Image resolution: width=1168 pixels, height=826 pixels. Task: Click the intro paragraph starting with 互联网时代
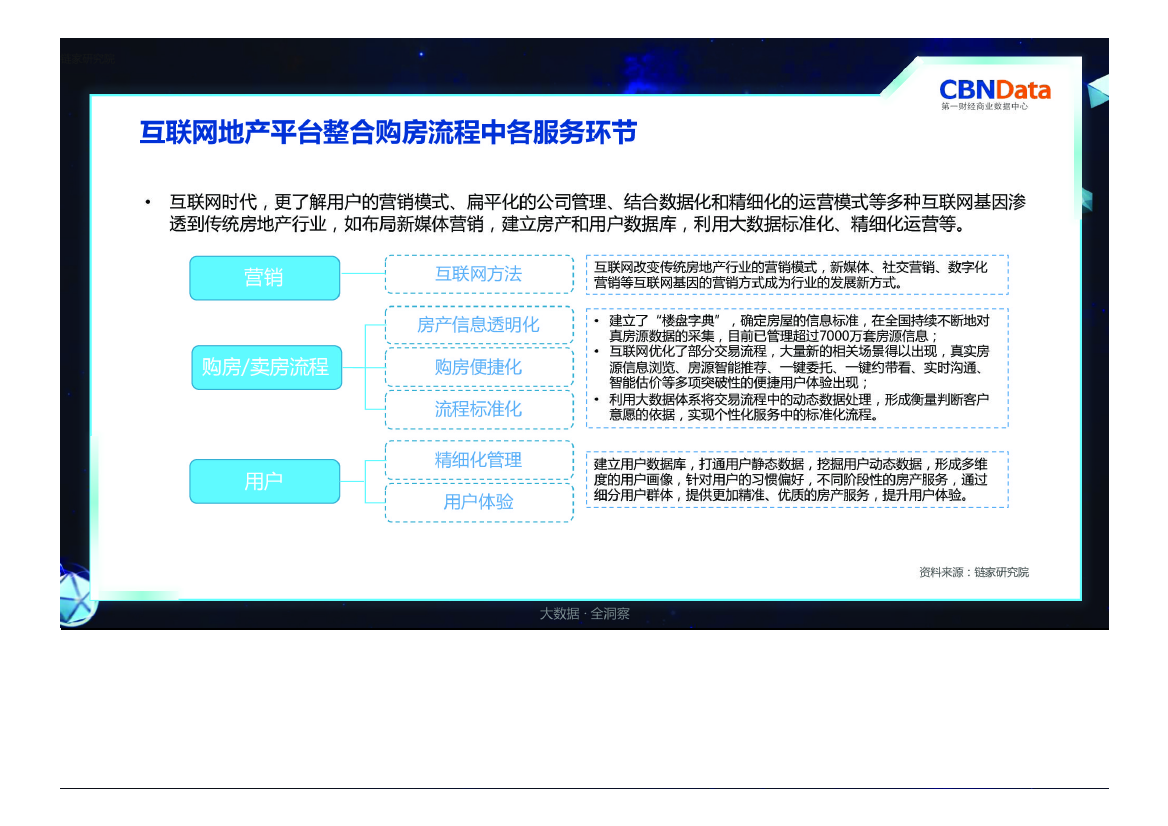(597, 213)
